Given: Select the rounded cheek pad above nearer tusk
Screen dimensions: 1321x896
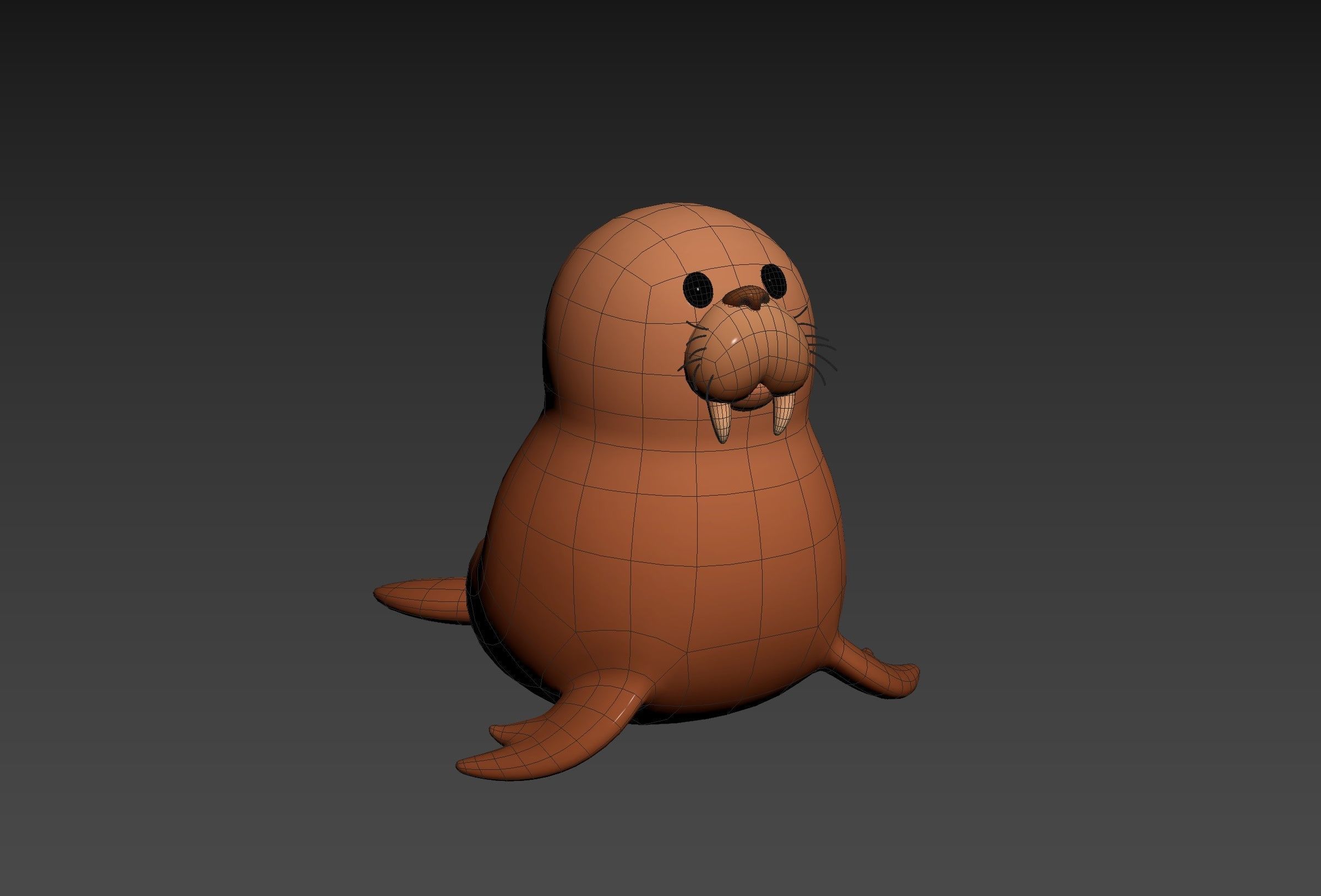Looking at the screenshot, I should (x=722, y=375).
